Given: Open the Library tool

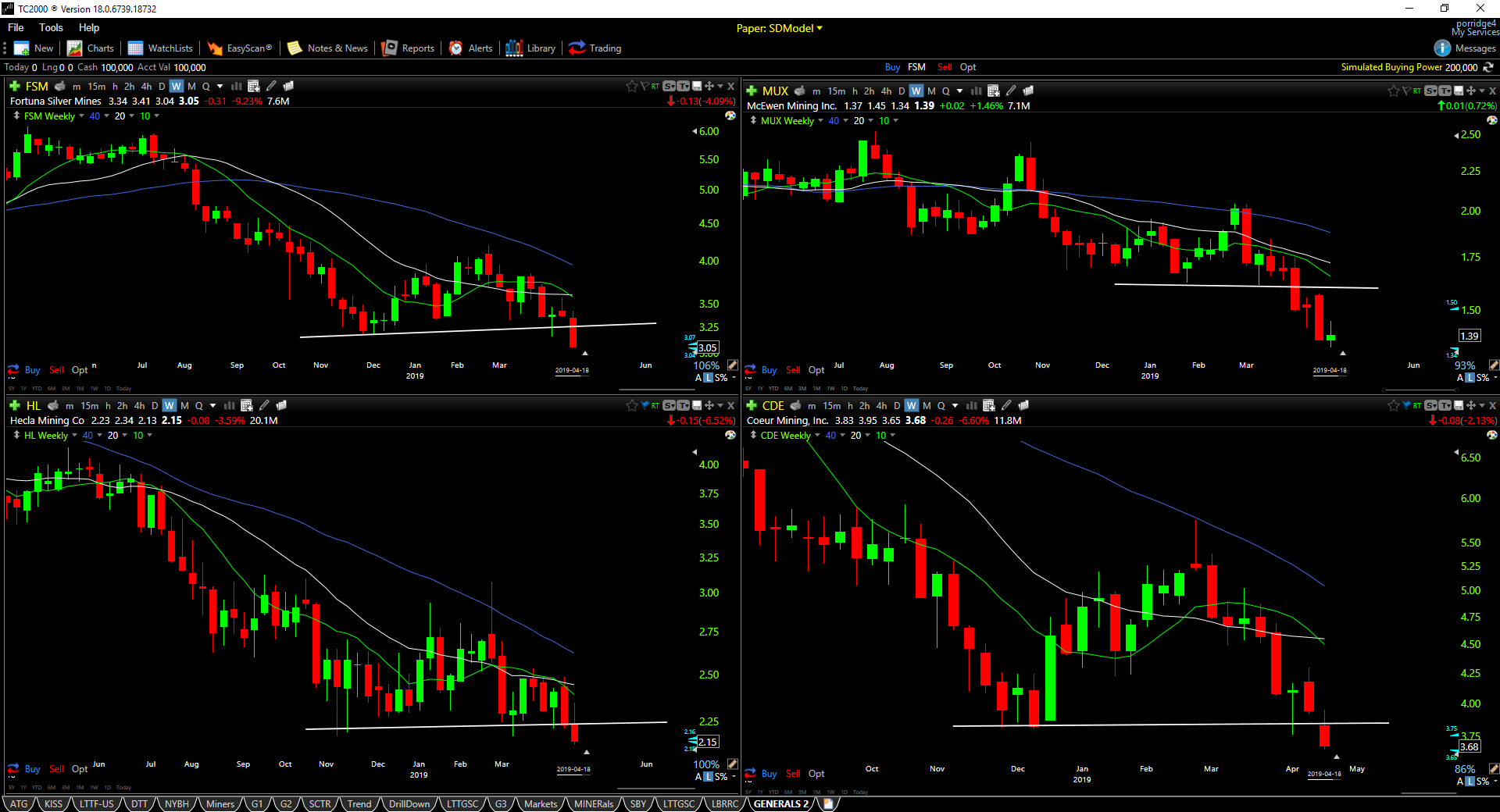Looking at the screenshot, I should (x=530, y=48).
